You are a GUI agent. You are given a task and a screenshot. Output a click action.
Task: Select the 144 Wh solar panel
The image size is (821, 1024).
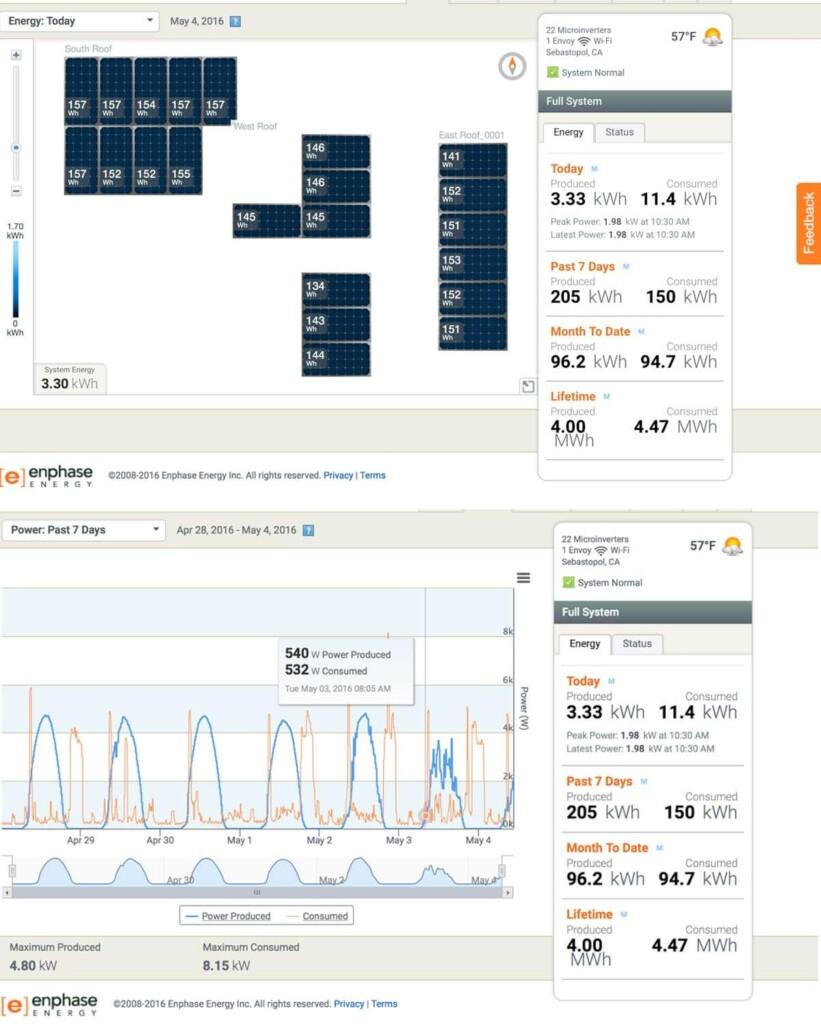pos(336,359)
